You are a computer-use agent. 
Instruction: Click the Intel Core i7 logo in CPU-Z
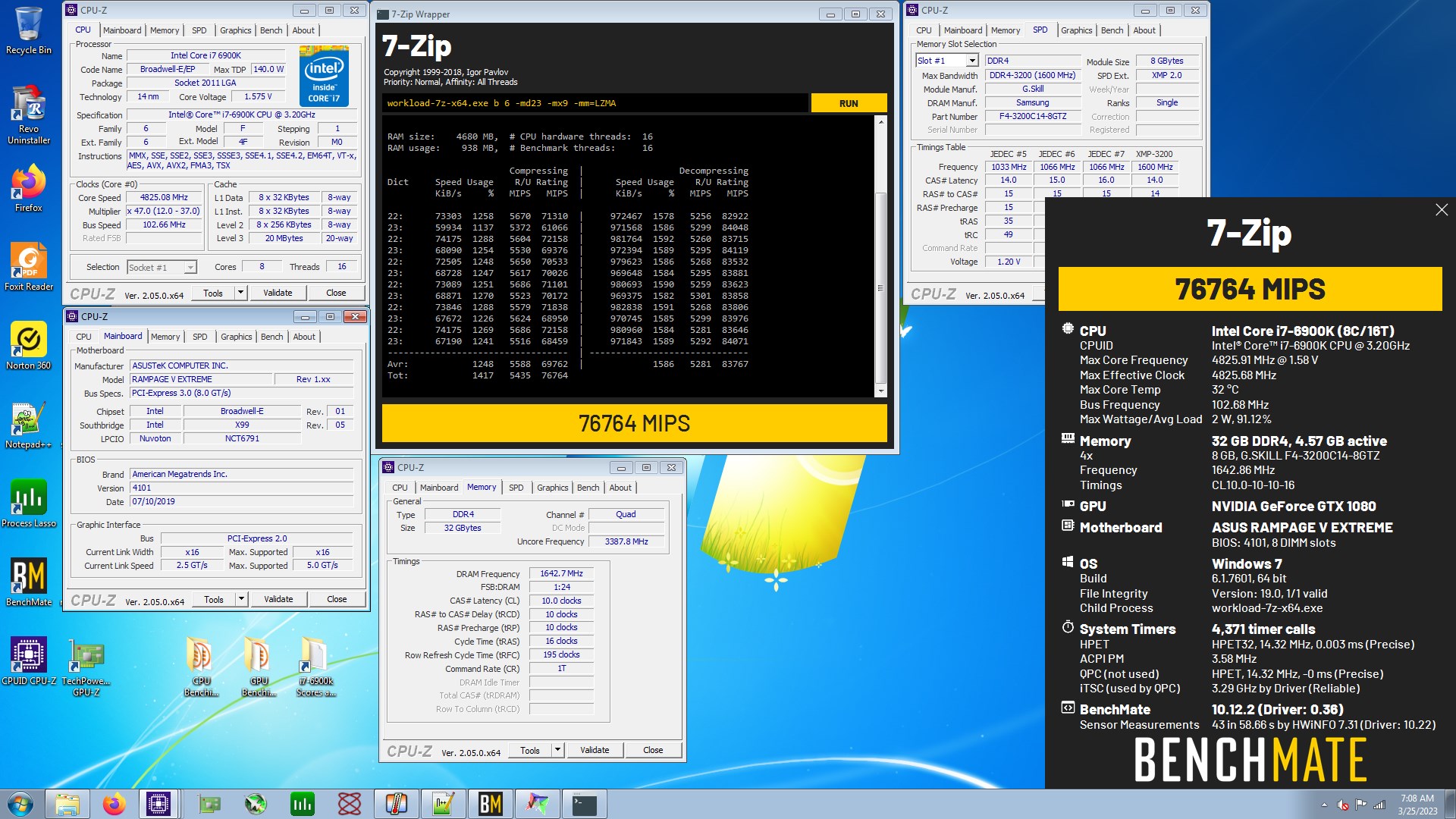[324, 76]
